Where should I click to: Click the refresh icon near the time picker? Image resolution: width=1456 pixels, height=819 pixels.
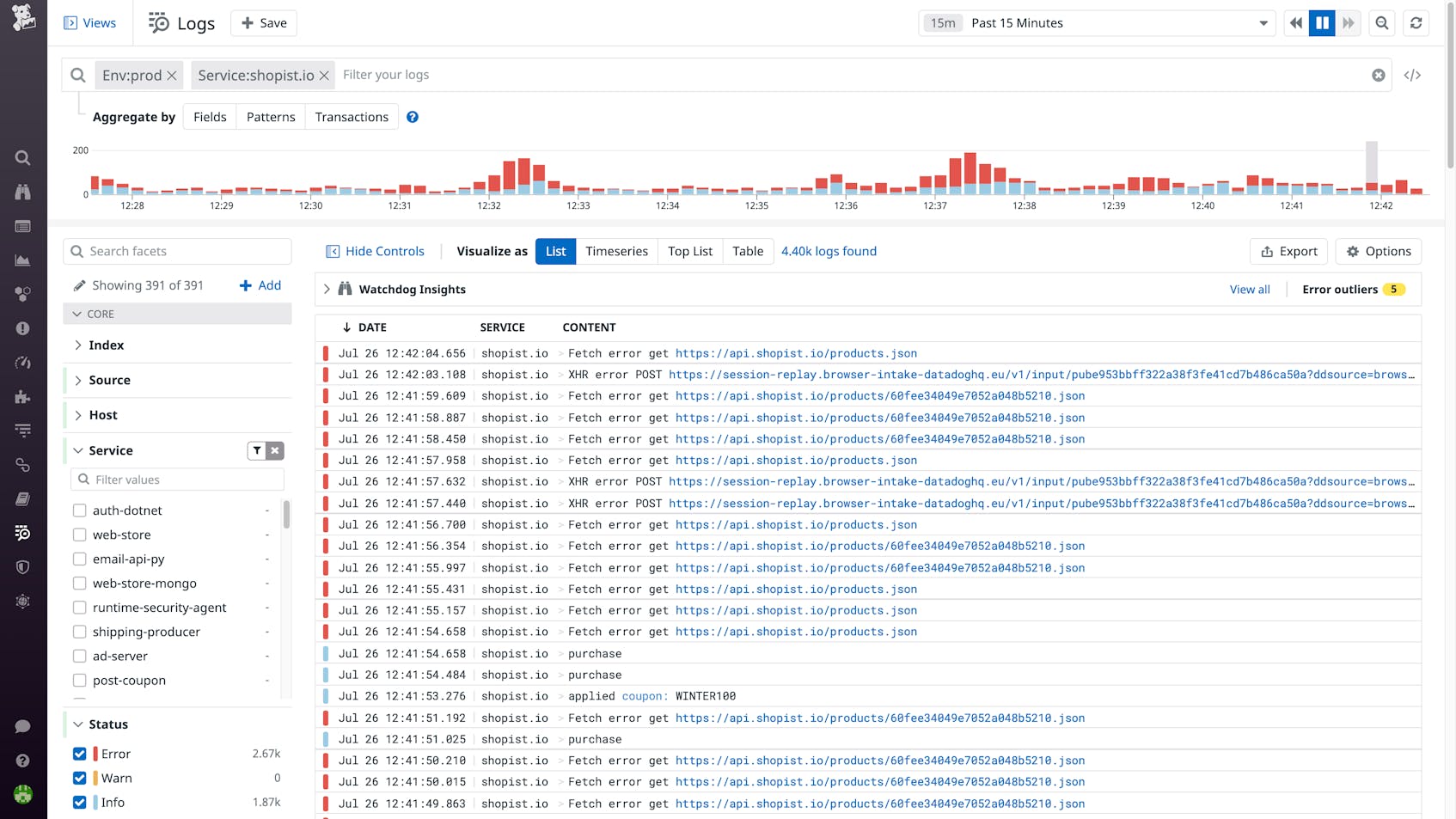pos(1416,22)
